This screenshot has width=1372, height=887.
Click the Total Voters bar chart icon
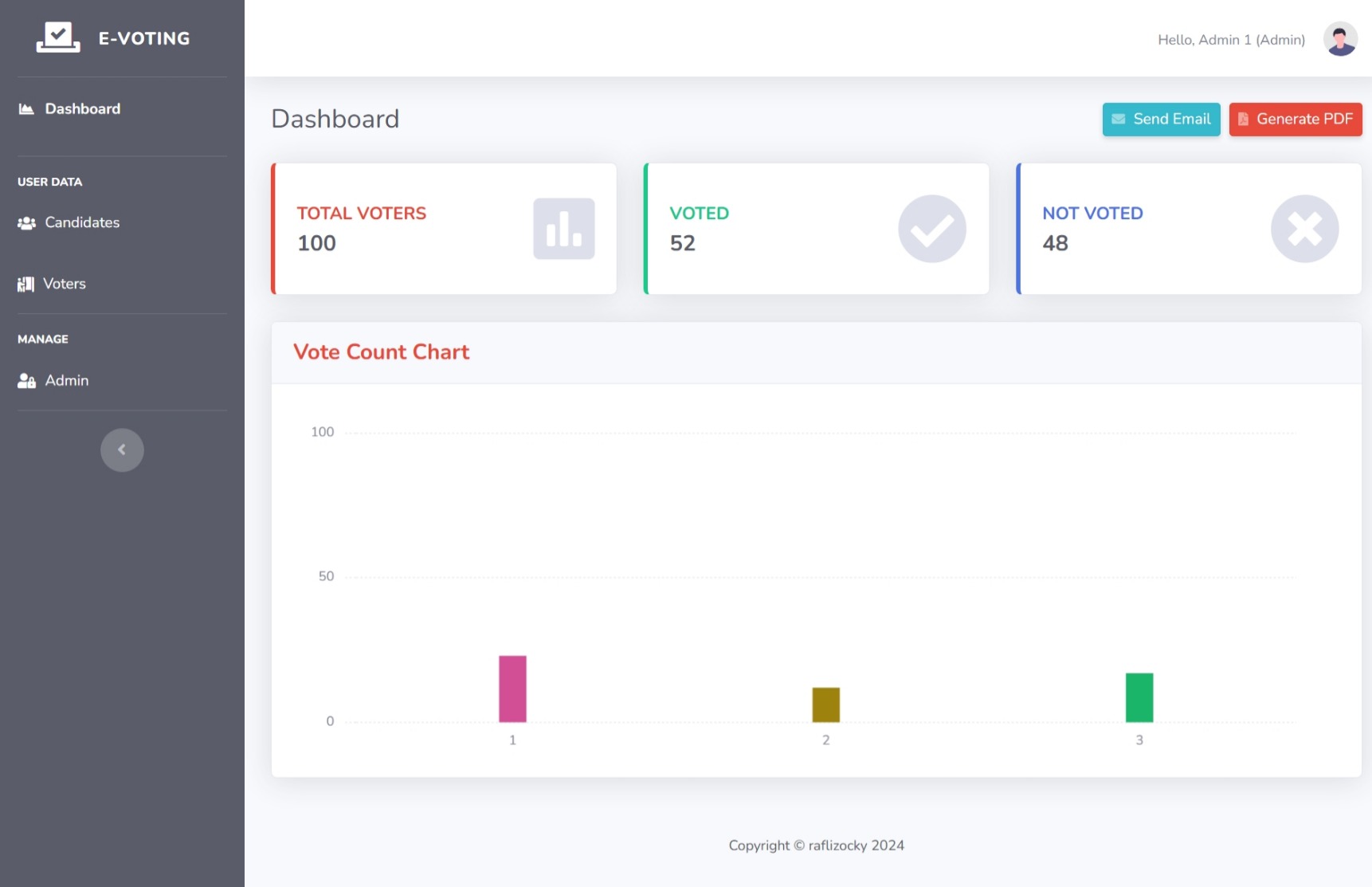tap(563, 229)
